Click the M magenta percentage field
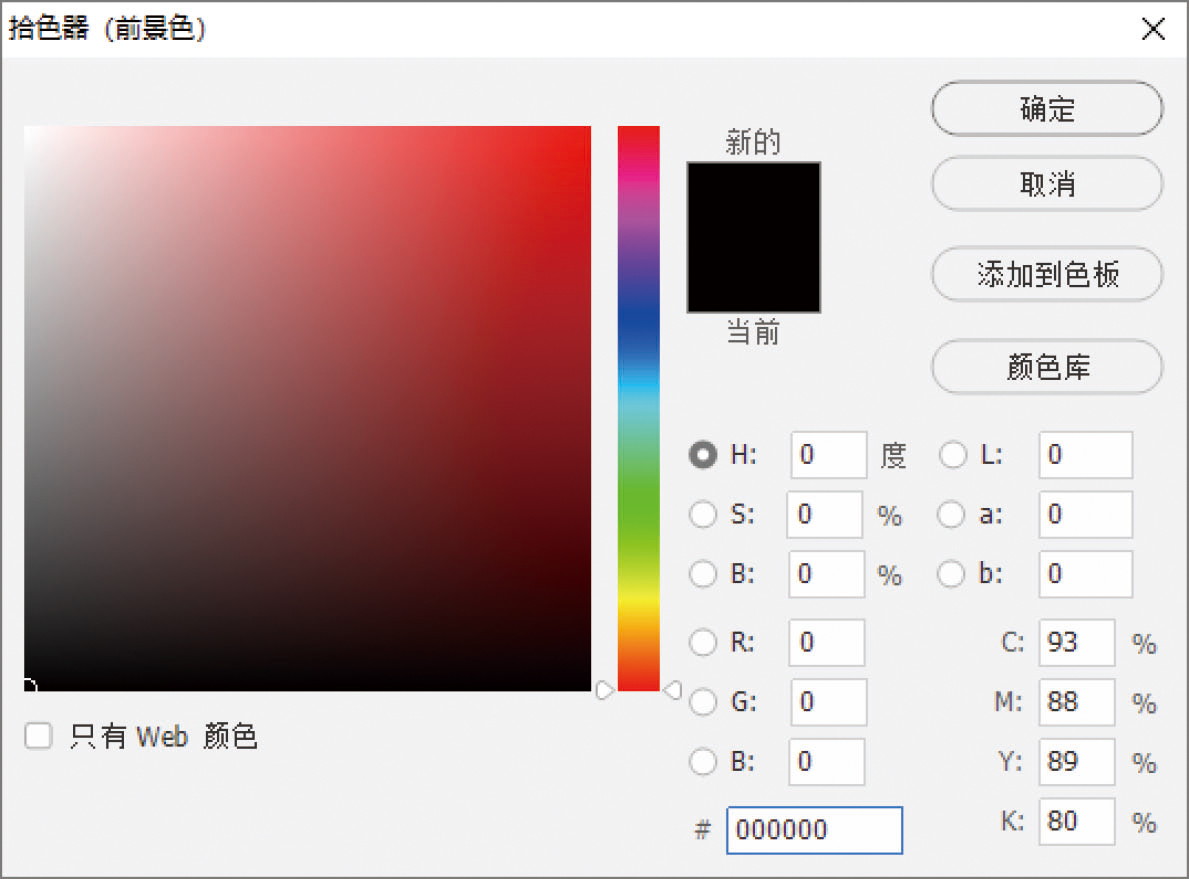The image size is (1189, 879). coord(1076,702)
